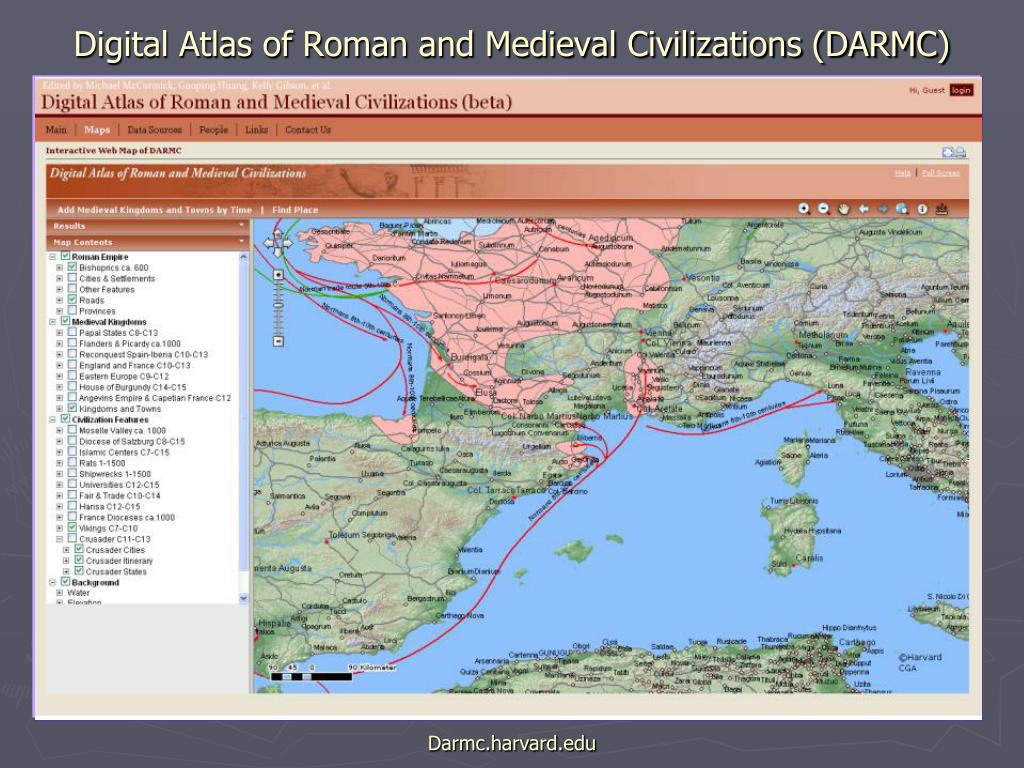Go forward to next map extent
The height and width of the screenshot is (768, 1024).
tap(883, 209)
